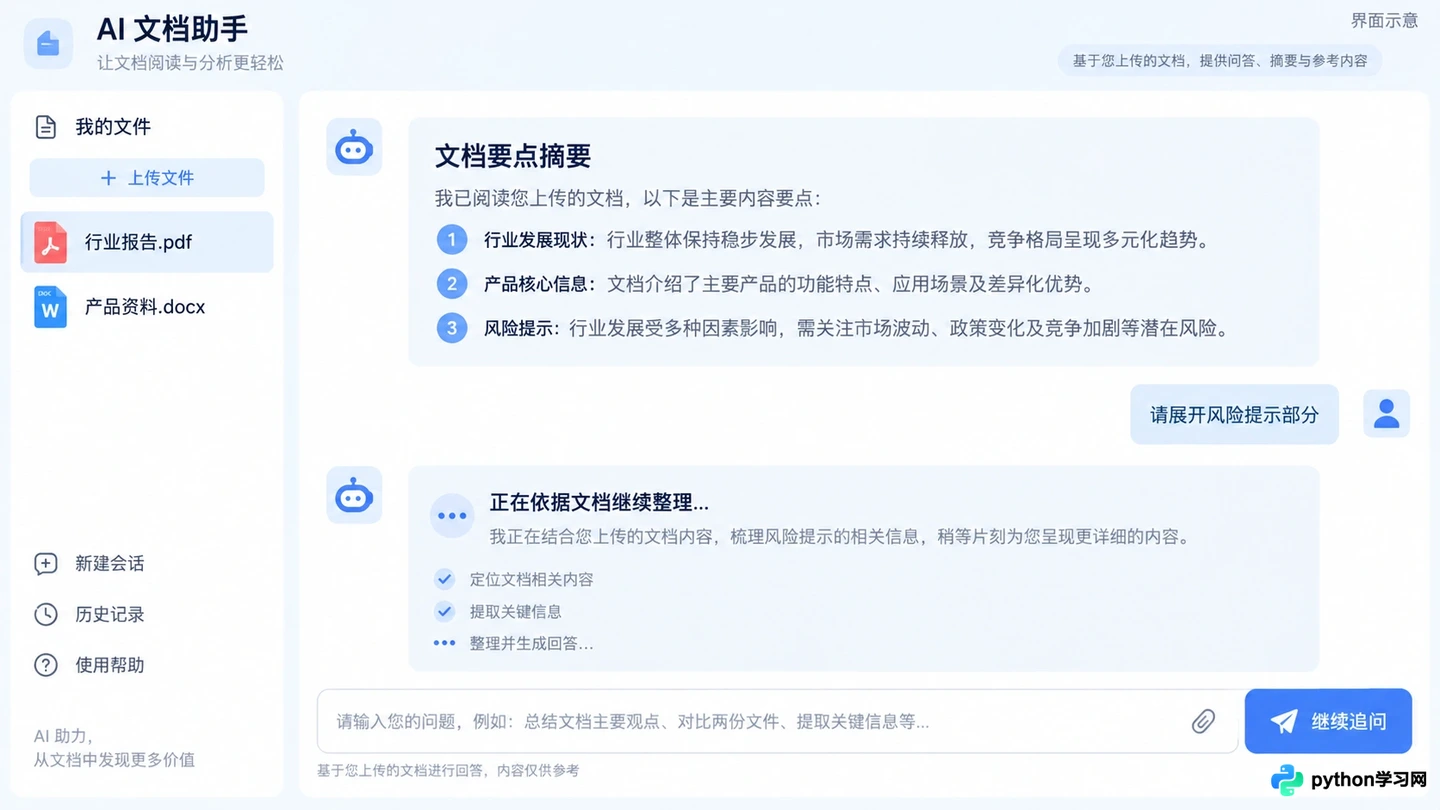Screen dimensions: 1440x810
Task: Click the 继续追问 send button
Action: click(1328, 721)
